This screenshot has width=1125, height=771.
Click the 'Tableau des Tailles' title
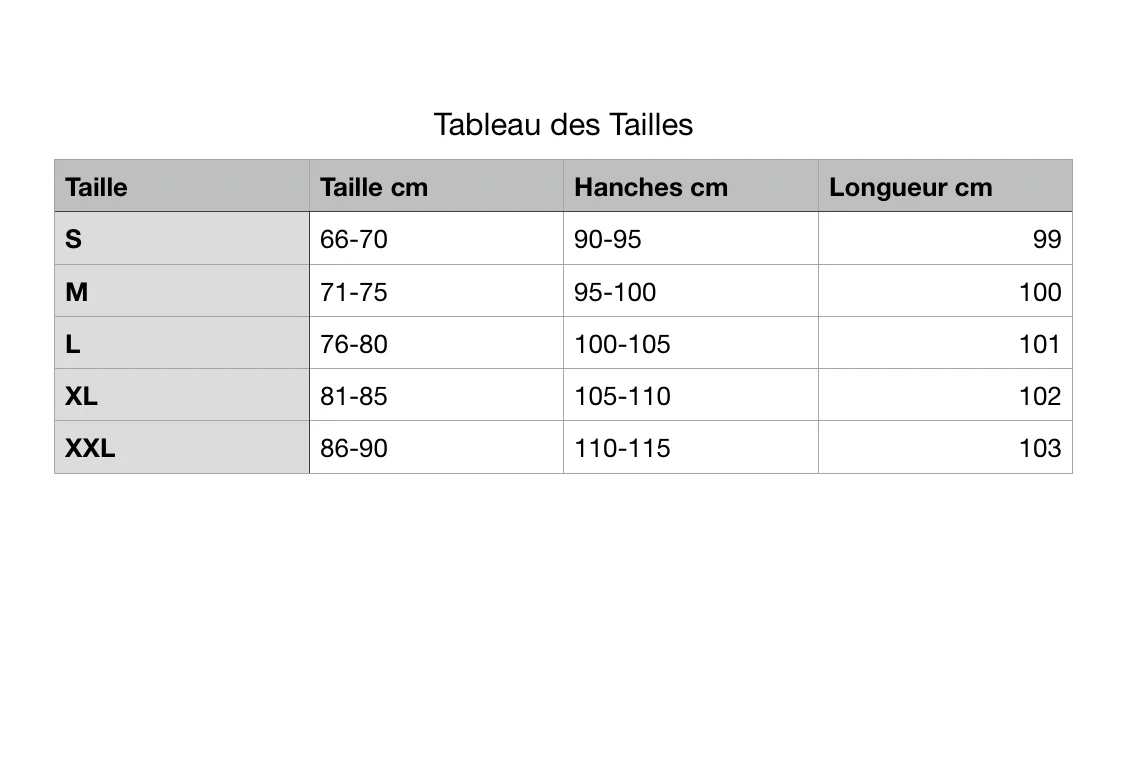[563, 125]
